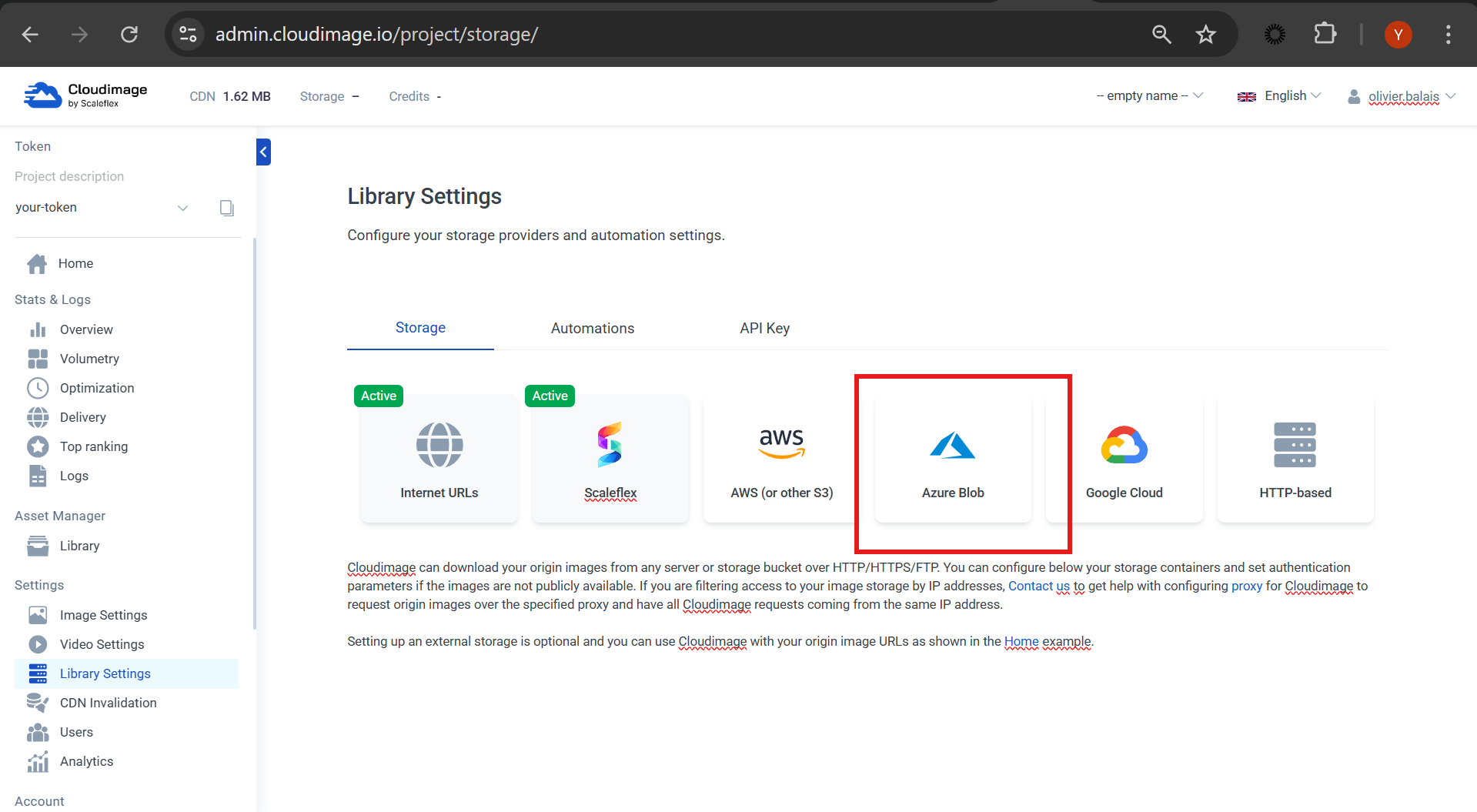Collapse the sidebar with blue arrow

[263, 152]
